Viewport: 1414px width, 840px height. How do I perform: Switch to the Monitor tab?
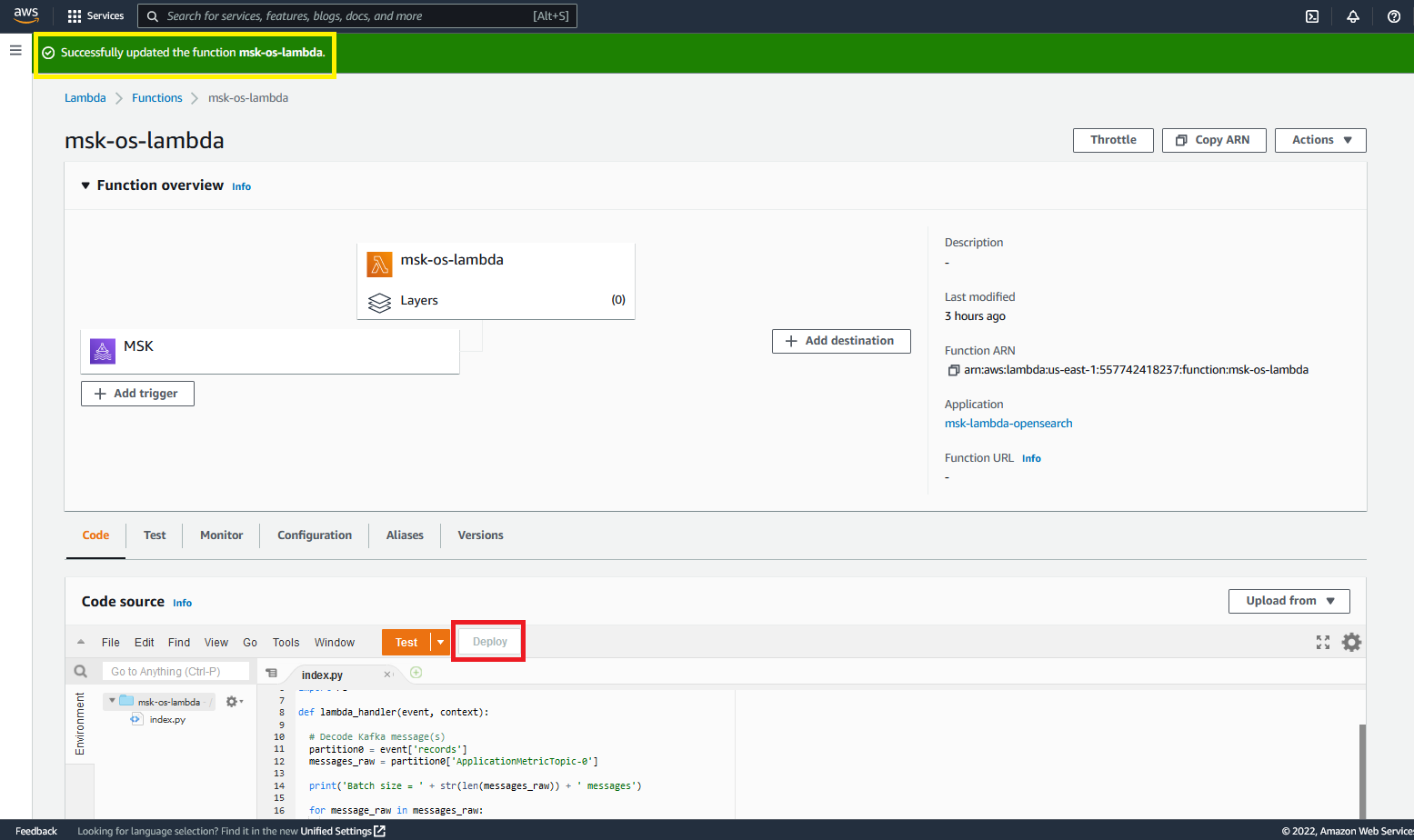221,535
